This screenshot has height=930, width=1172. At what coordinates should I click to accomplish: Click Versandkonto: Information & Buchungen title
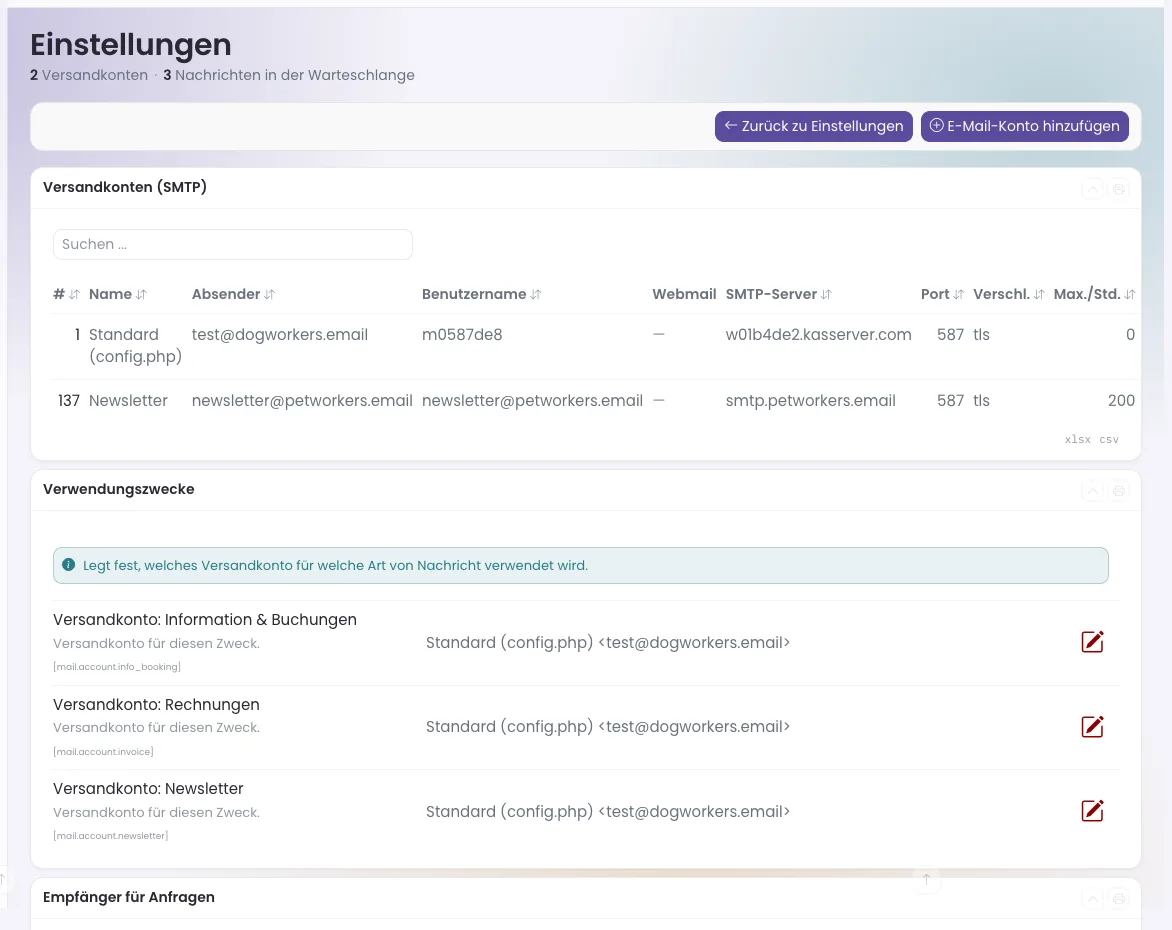[x=205, y=620]
